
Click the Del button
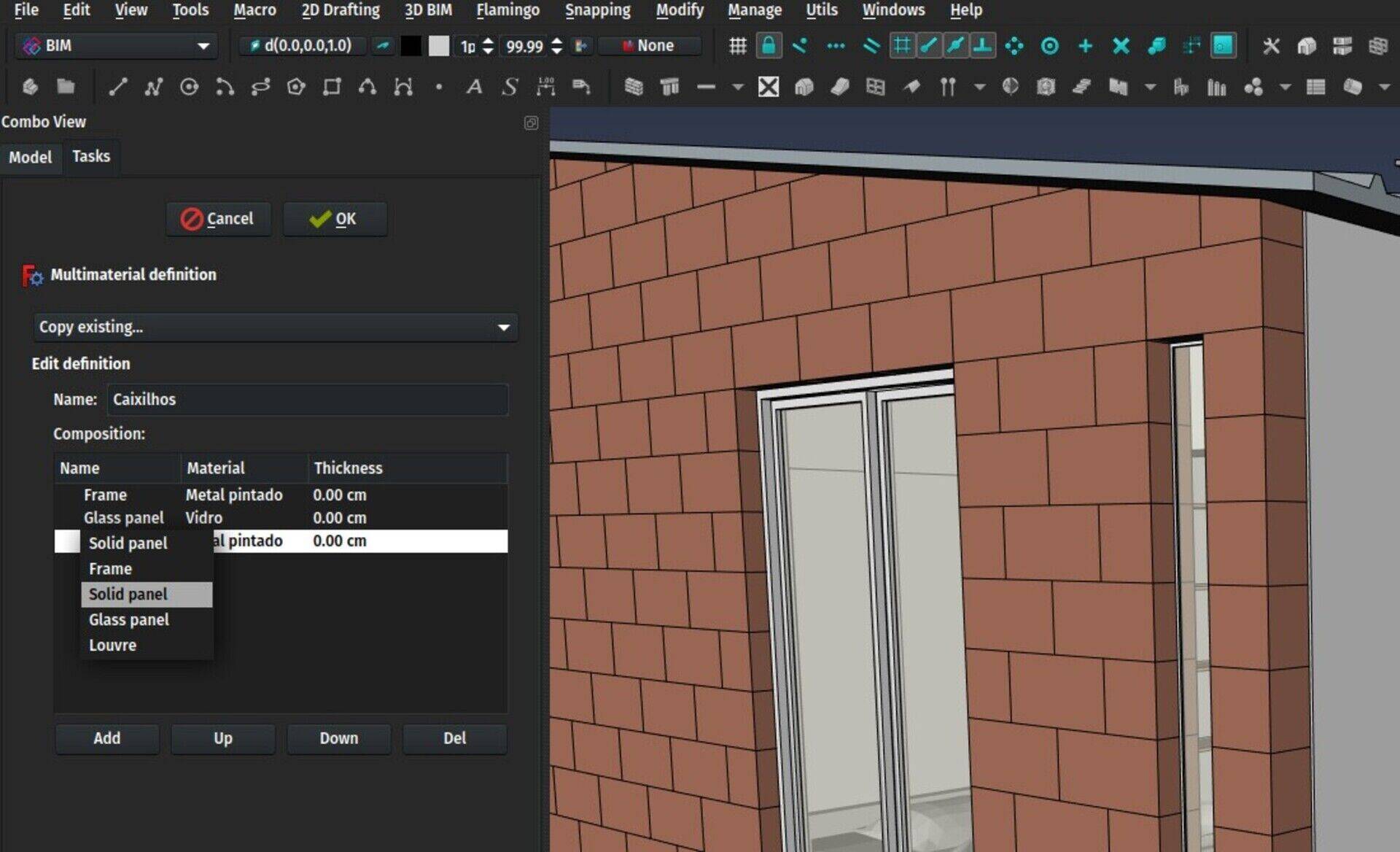pos(455,738)
